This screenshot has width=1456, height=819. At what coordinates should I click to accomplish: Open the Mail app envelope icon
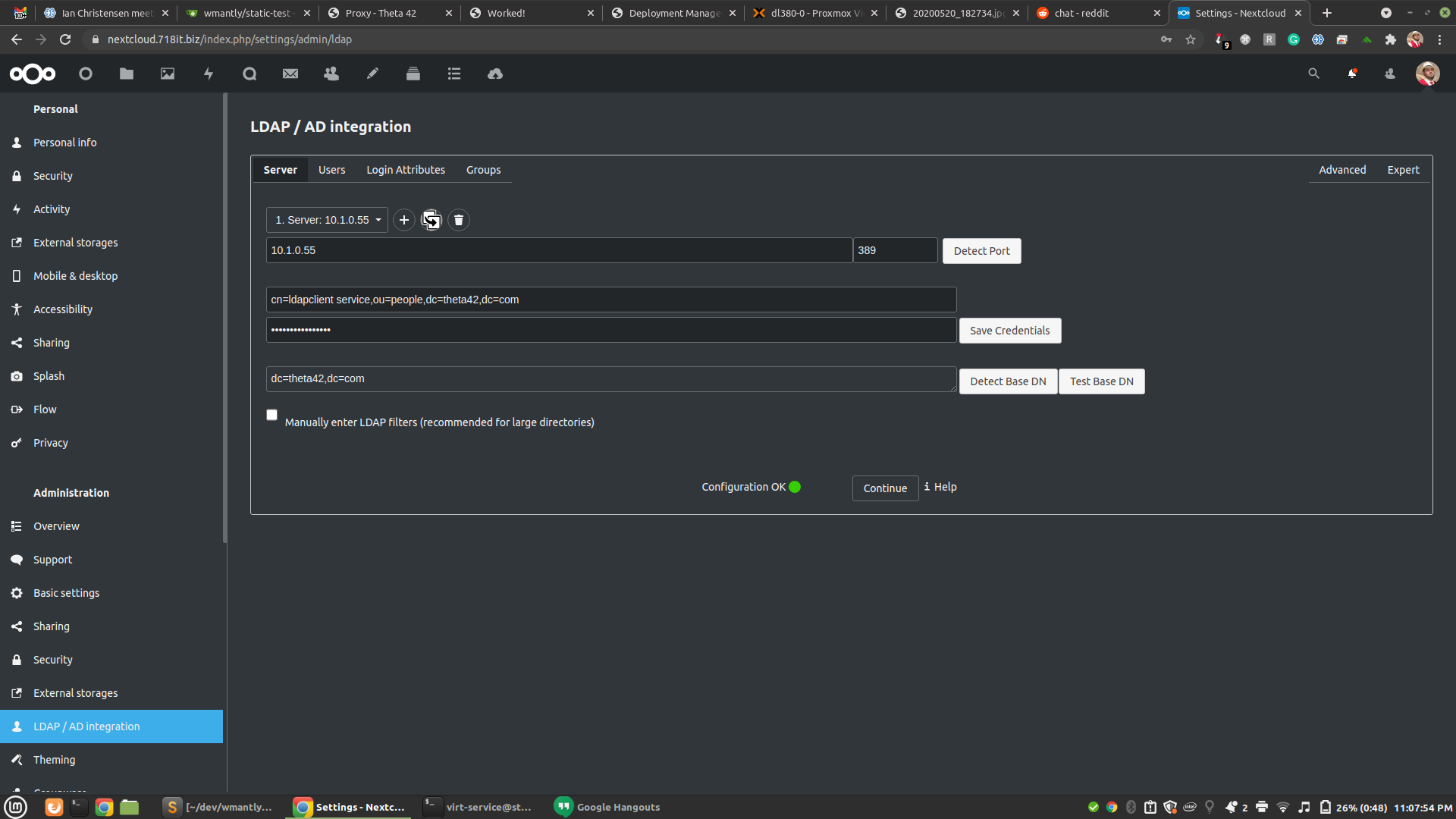290,74
